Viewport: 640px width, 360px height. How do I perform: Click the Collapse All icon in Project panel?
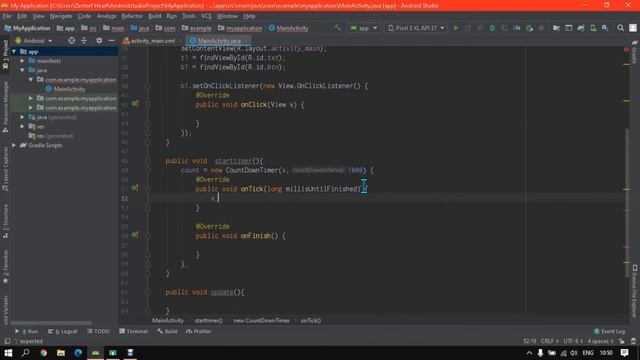tap(84, 41)
